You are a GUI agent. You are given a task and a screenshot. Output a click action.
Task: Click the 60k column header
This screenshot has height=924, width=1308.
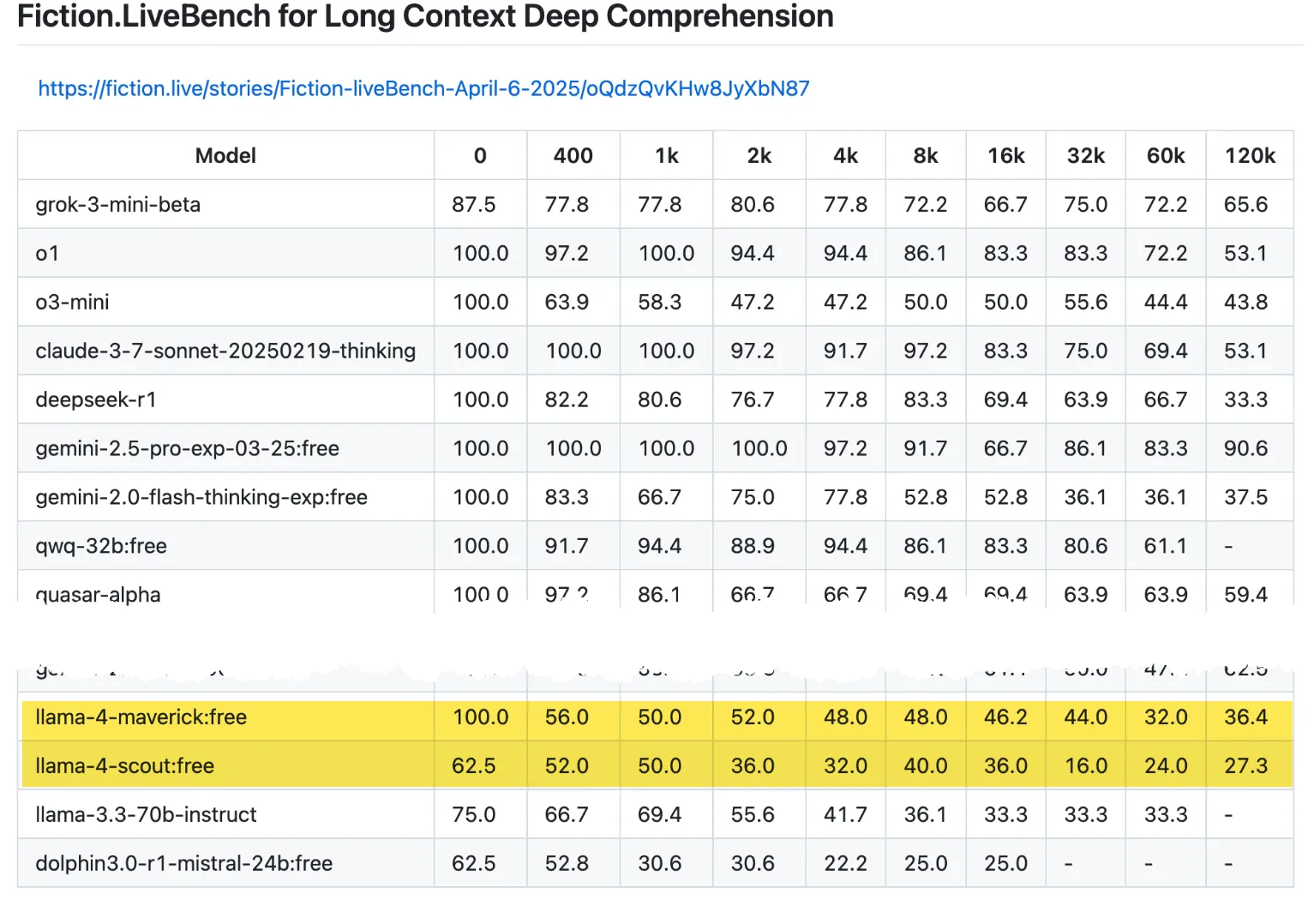click(1166, 155)
